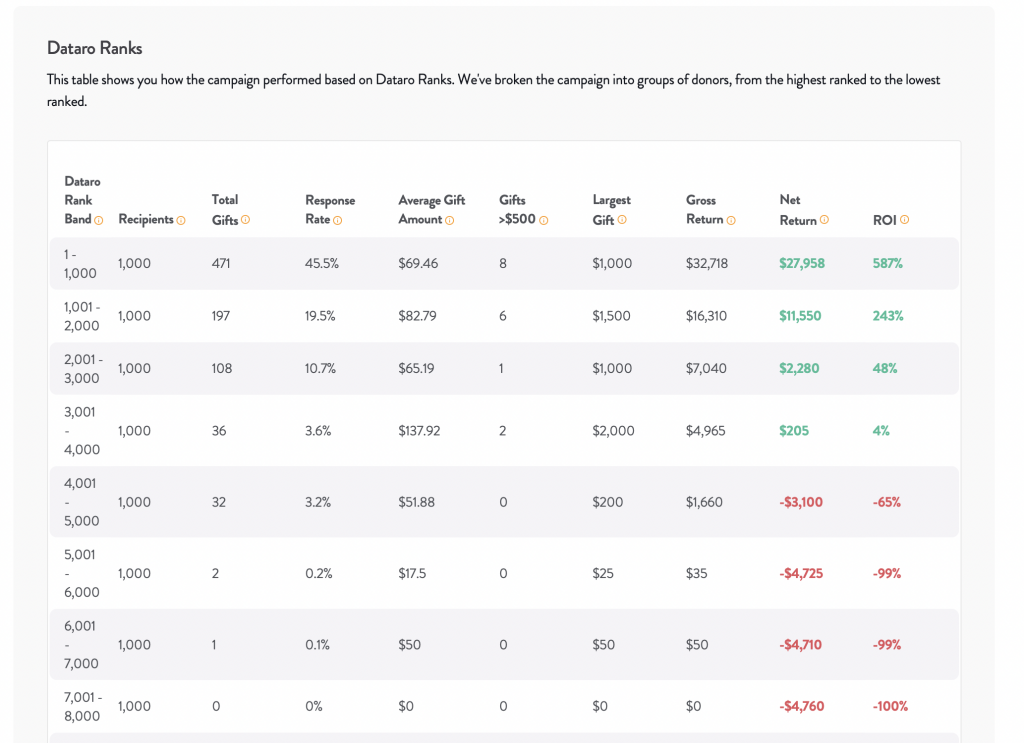Click the ROI info icon
The height and width of the screenshot is (743, 1024).
[904, 220]
